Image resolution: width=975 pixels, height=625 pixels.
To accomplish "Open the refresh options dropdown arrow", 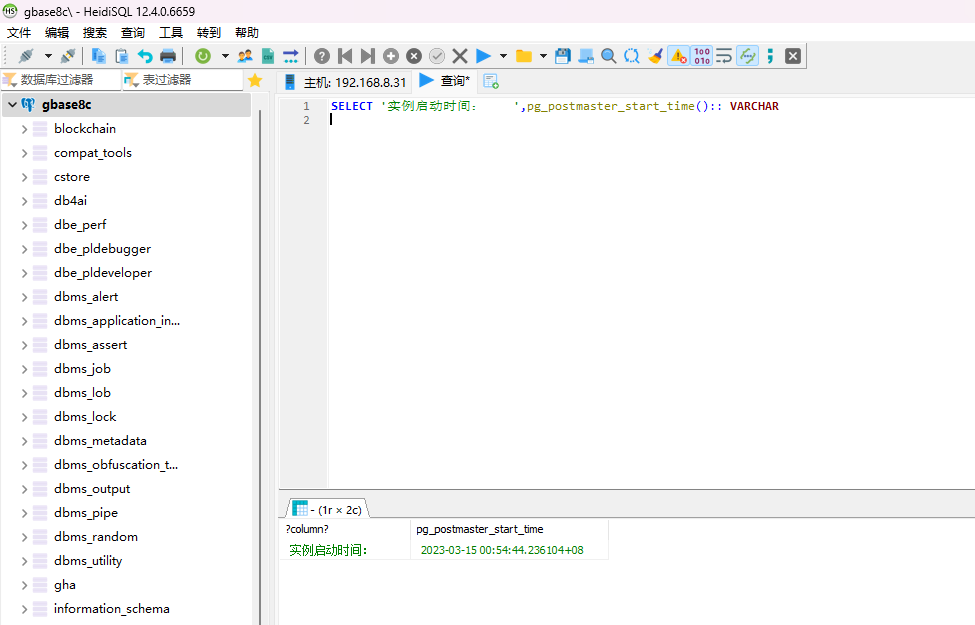I will [225, 56].
